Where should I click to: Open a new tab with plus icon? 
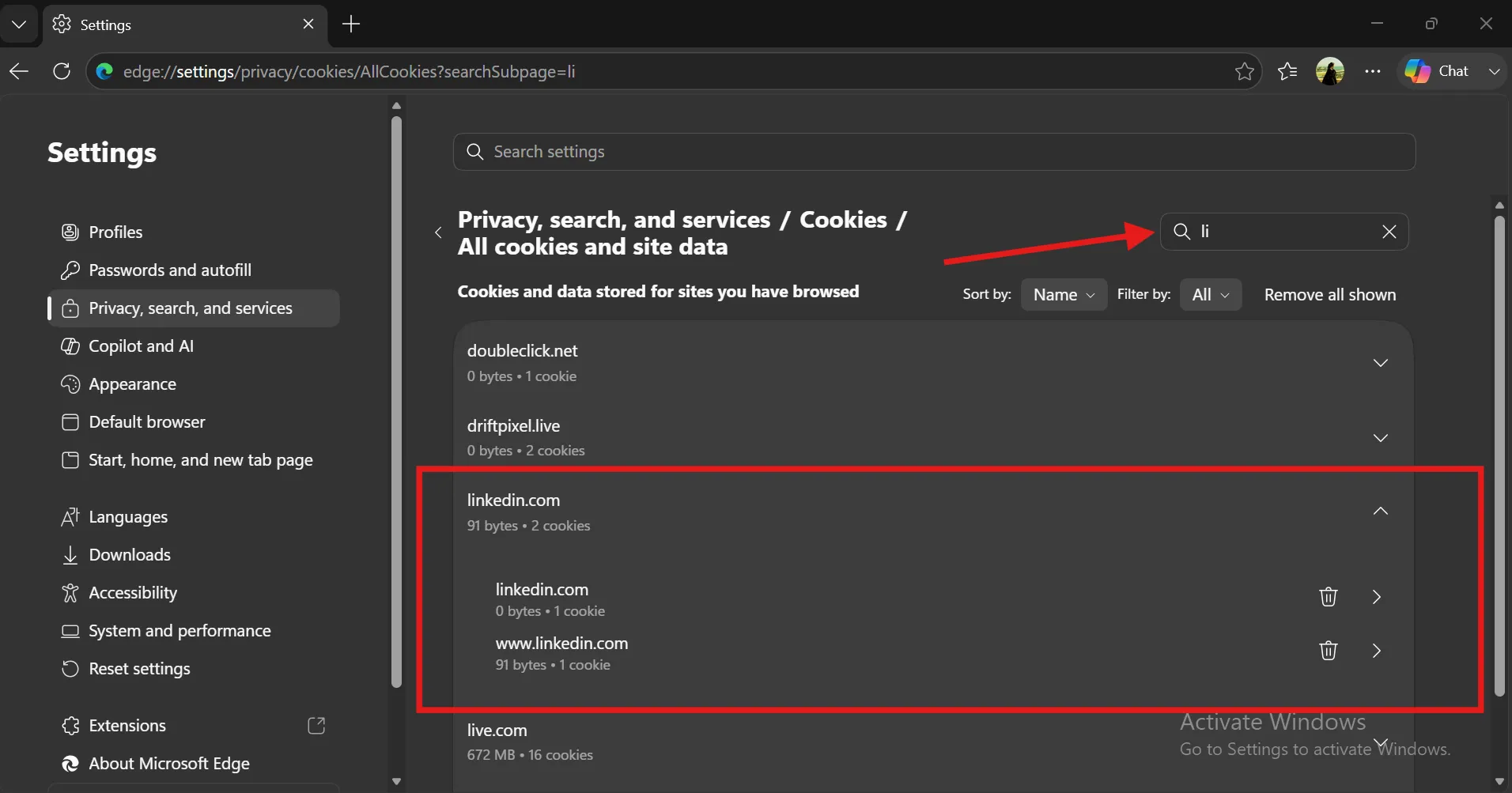coord(351,25)
